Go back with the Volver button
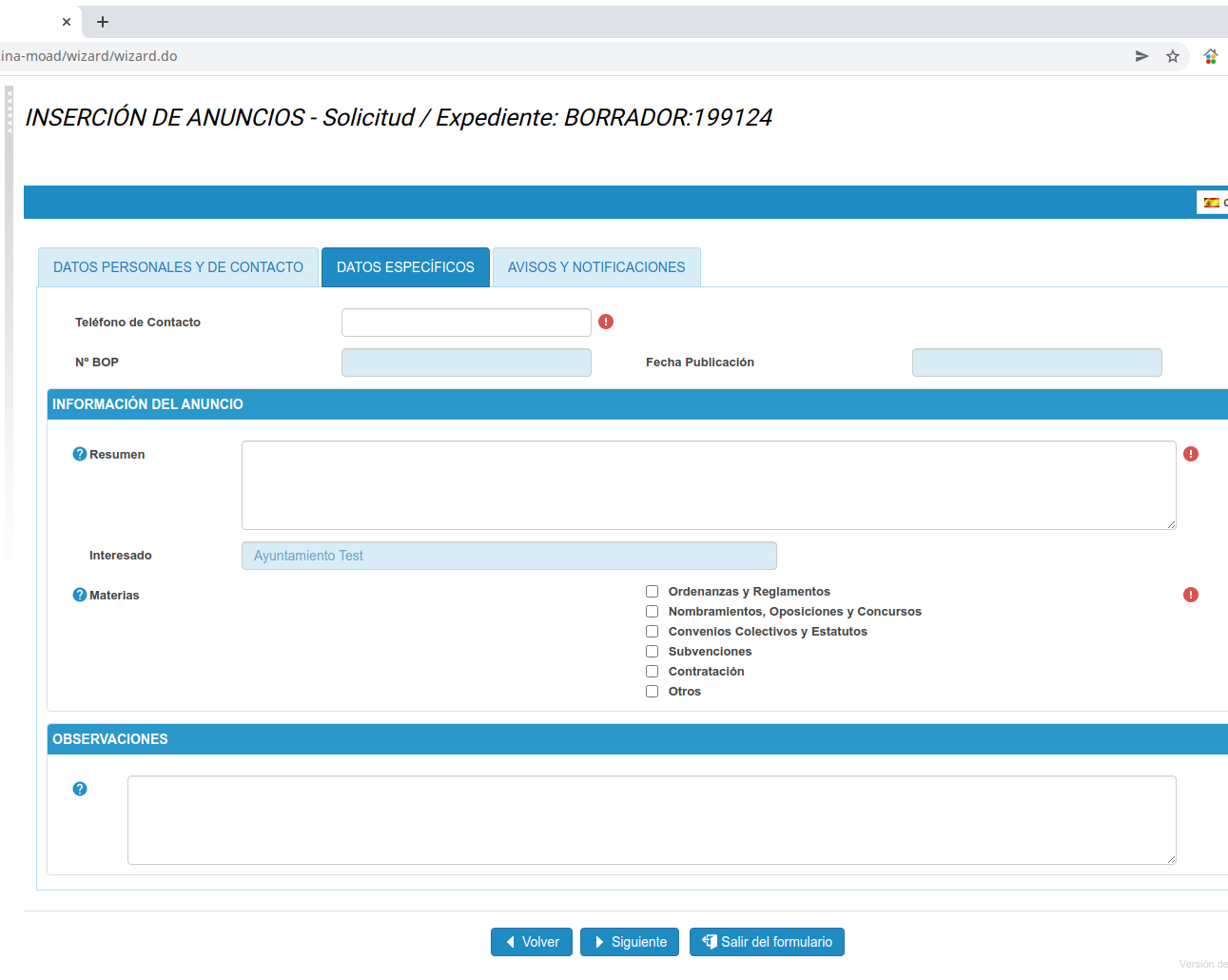The height and width of the screenshot is (980, 1228). 532,942
